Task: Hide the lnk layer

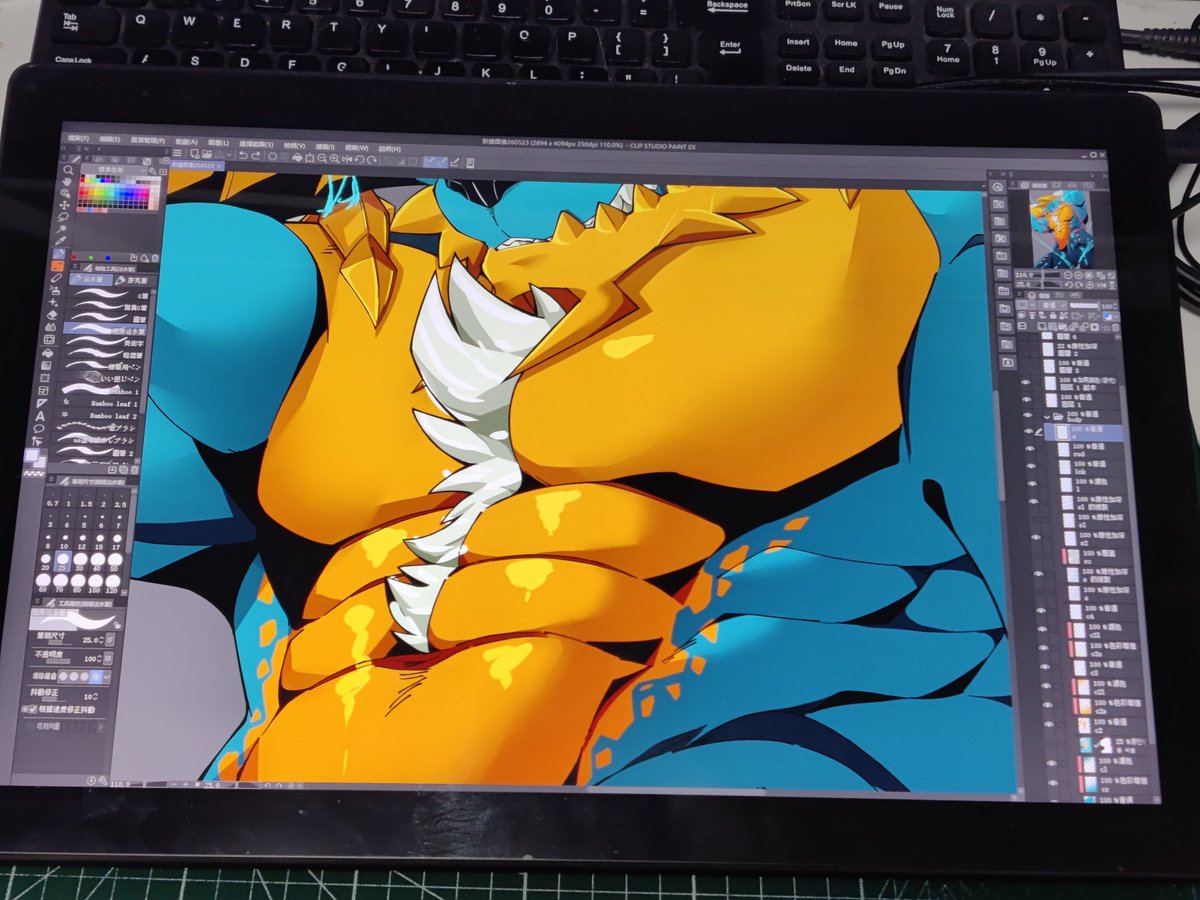Action: [1031, 465]
